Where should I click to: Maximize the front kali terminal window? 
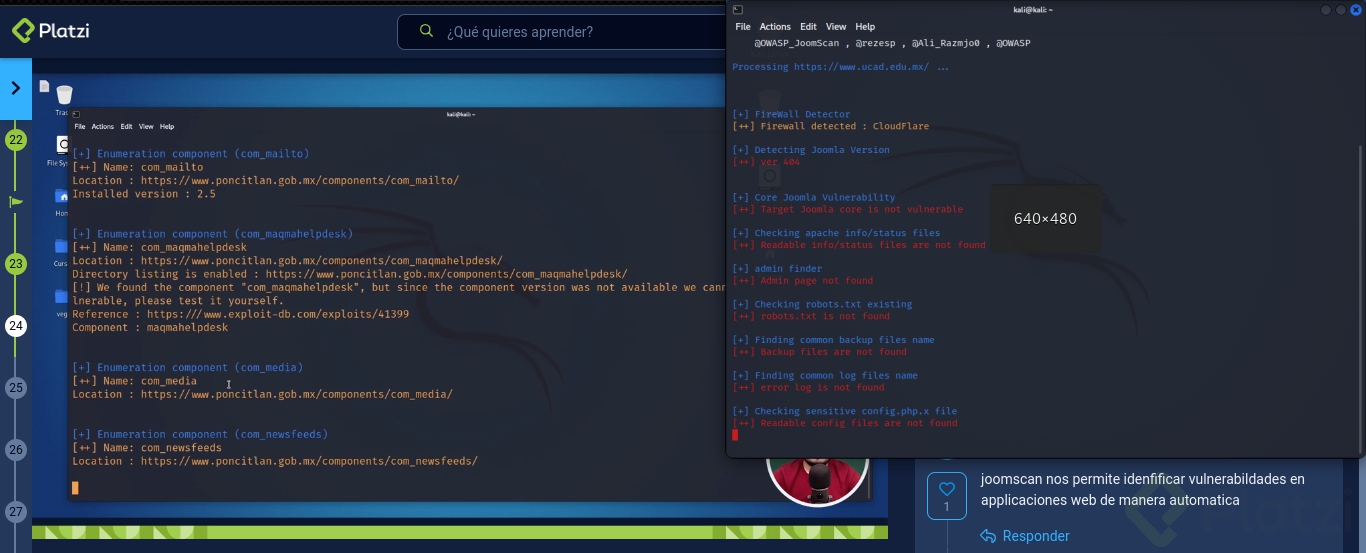1341,9
